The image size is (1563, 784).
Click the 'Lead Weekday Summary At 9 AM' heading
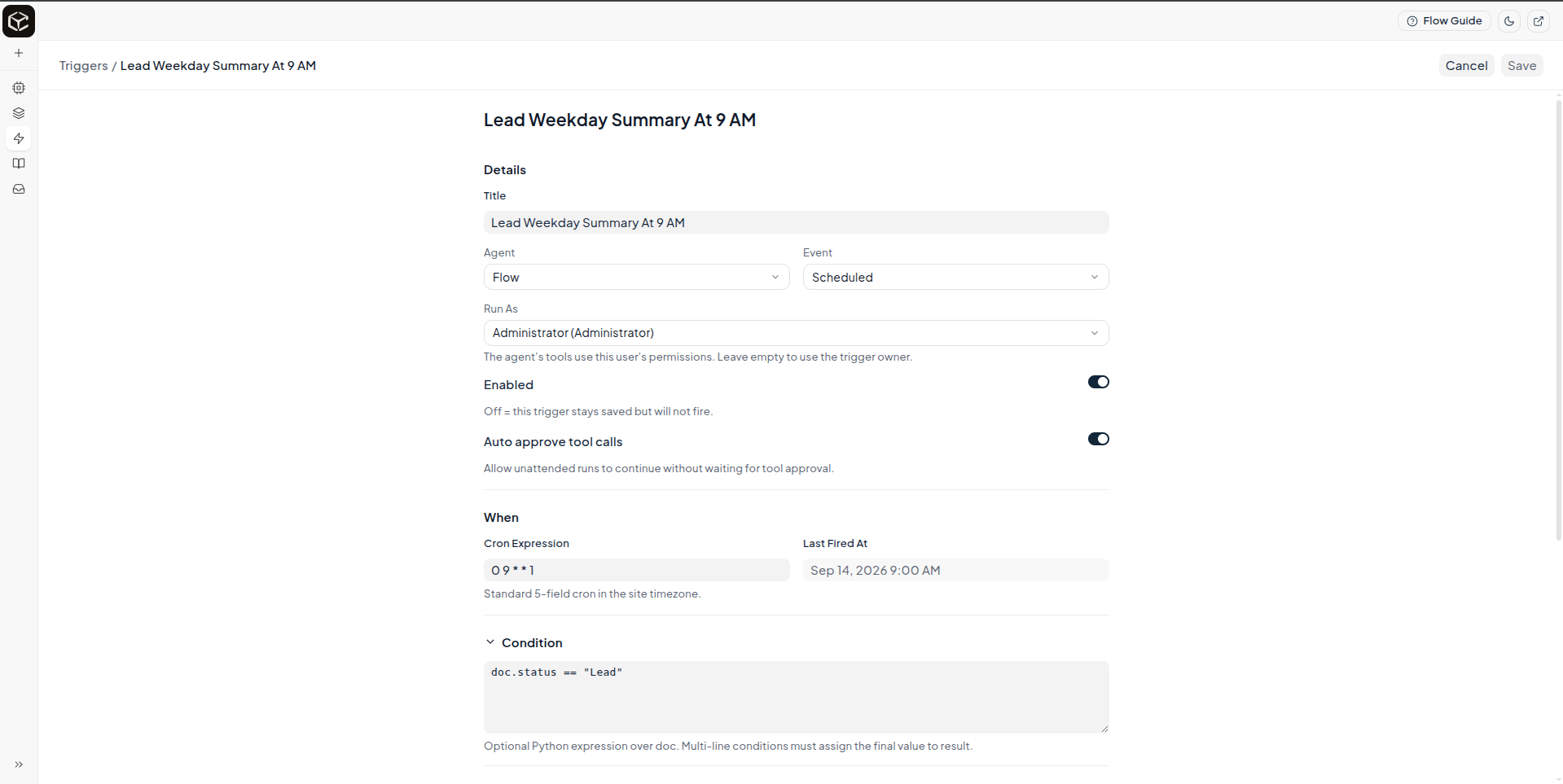[620, 120]
